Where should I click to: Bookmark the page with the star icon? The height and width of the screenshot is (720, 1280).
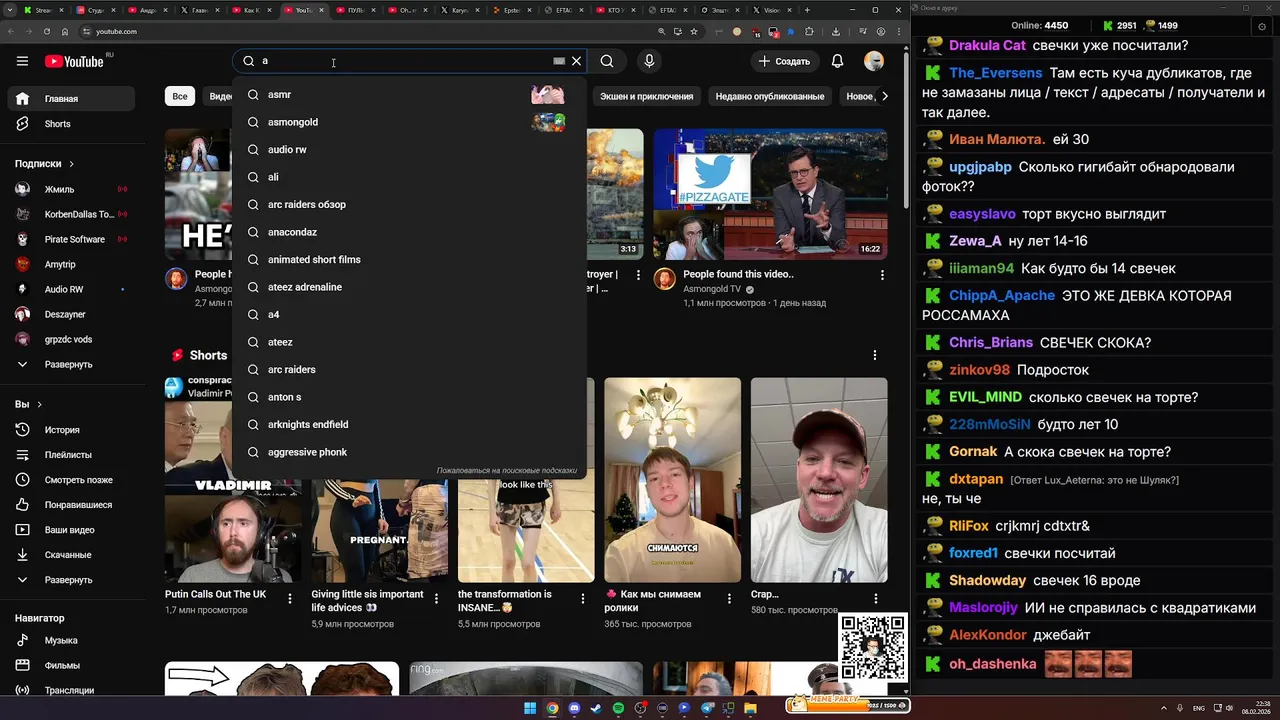tap(694, 31)
